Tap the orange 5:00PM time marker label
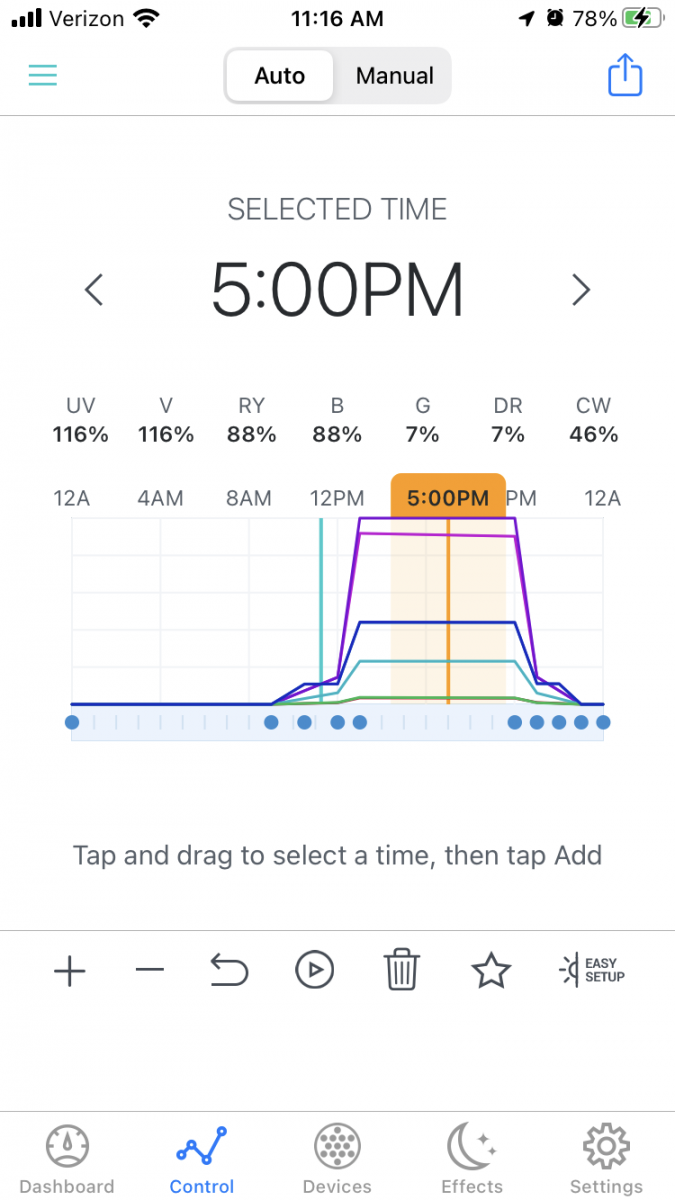Viewport: 675px width, 1200px height. click(x=448, y=497)
